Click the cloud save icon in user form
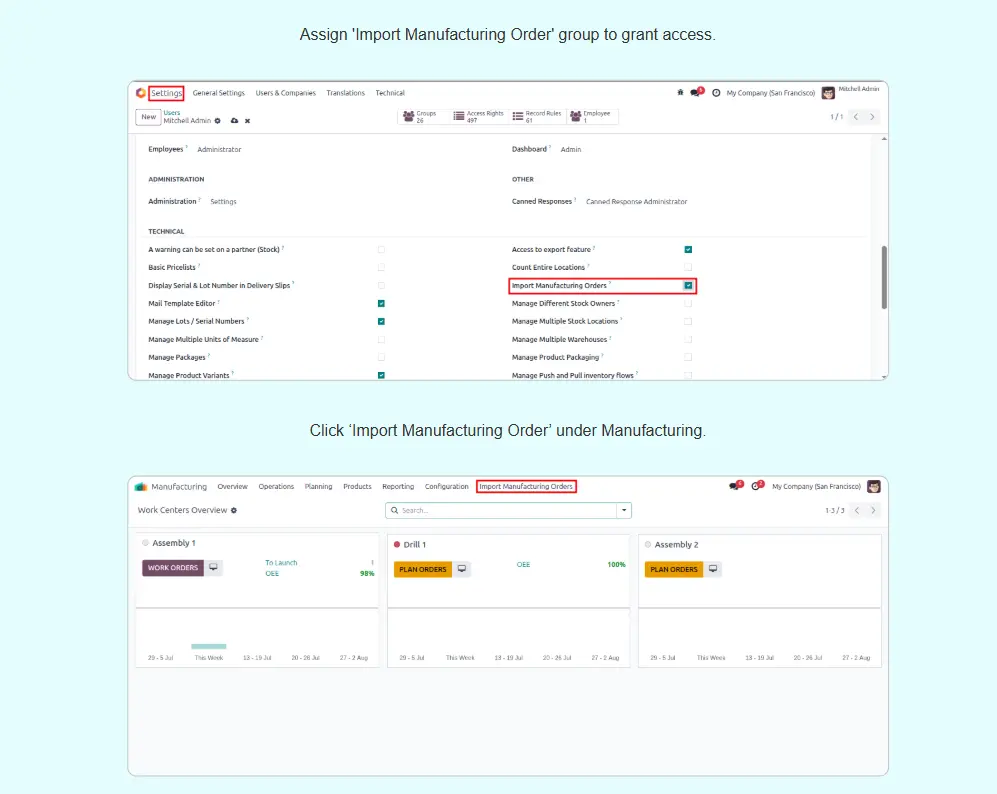Image resolution: width=997 pixels, height=794 pixels. tap(234, 120)
